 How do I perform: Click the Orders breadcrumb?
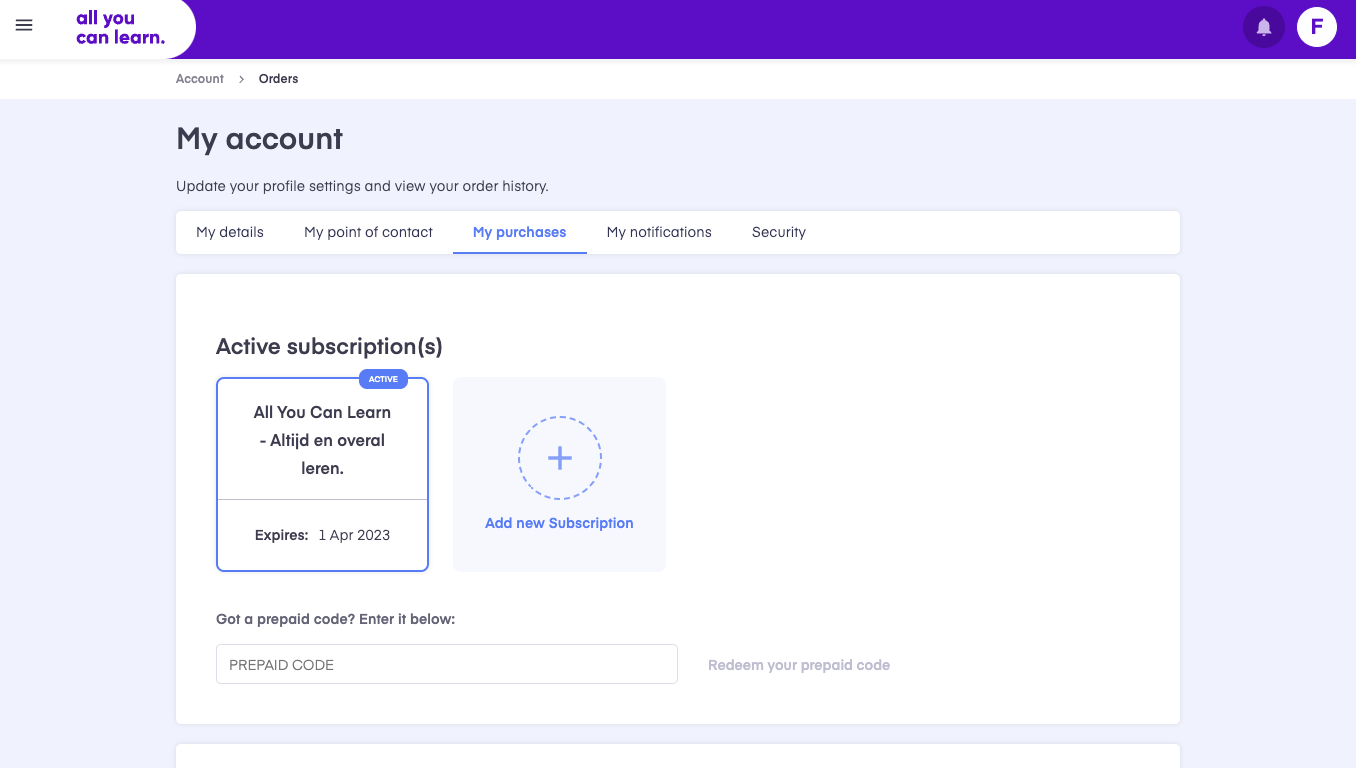[x=278, y=79]
